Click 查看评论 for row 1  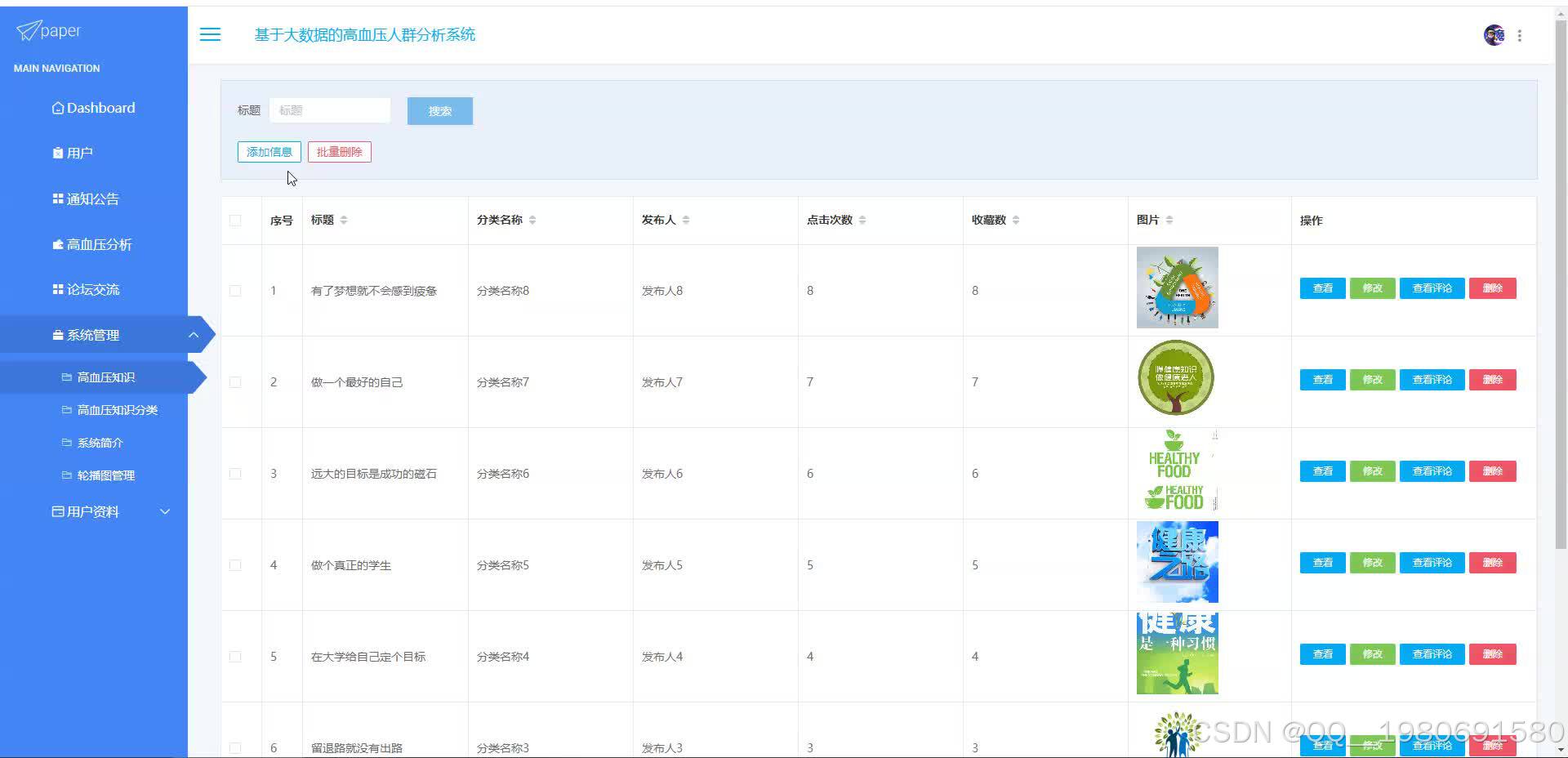[1432, 288]
